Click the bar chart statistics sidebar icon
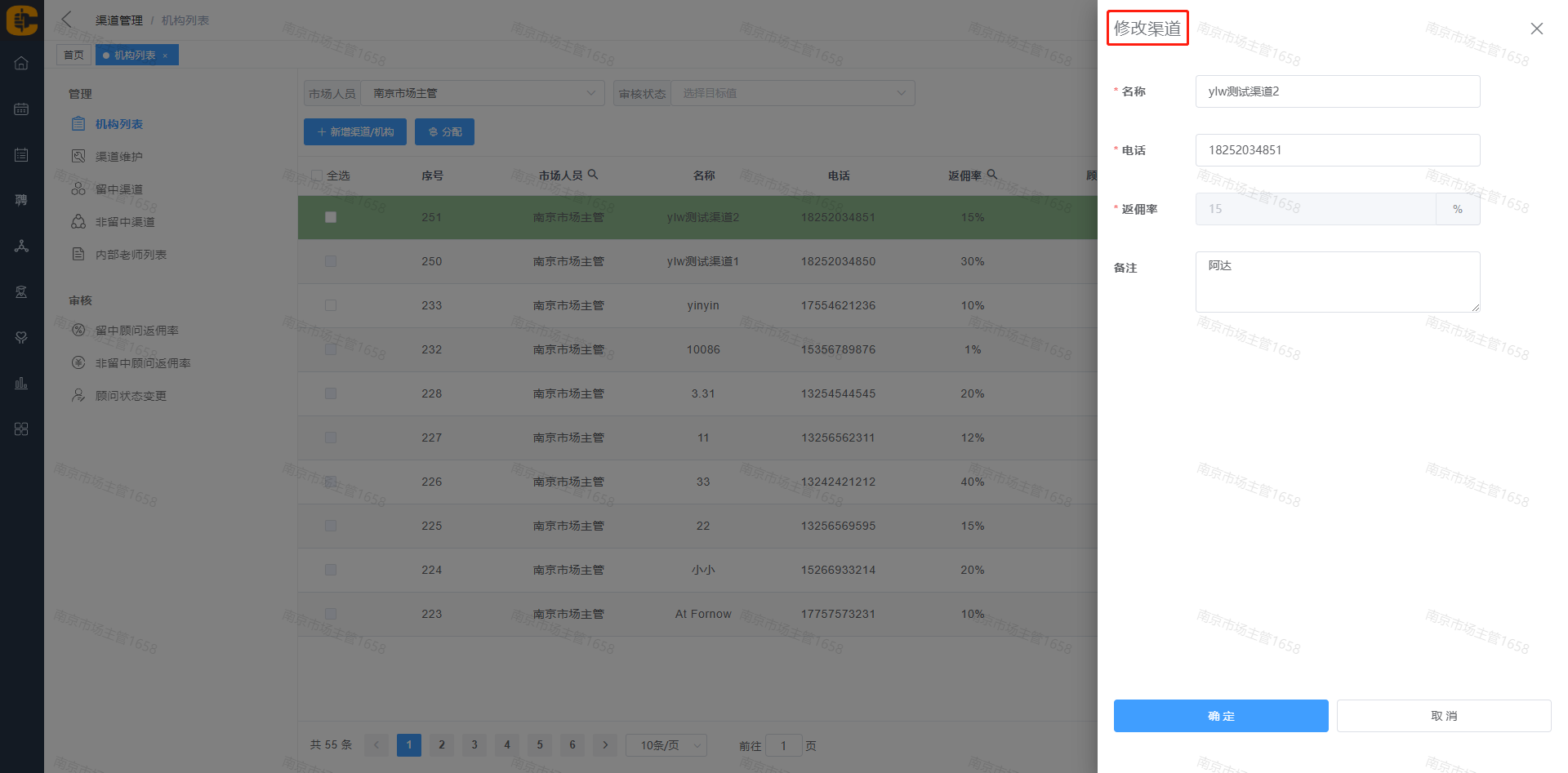This screenshot has width=1568, height=773. [21, 383]
